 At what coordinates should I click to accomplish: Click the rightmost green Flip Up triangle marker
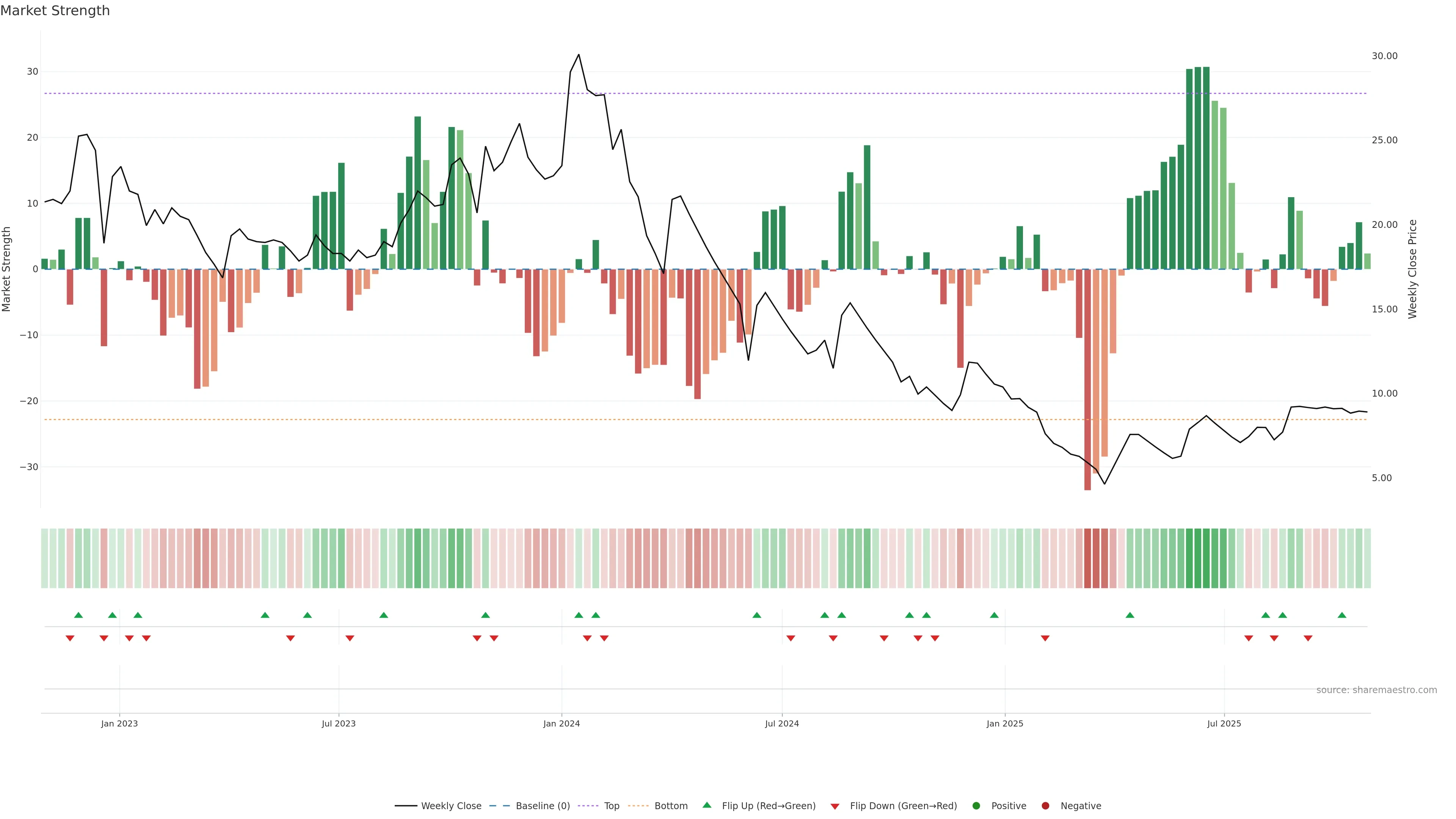click(x=1342, y=615)
